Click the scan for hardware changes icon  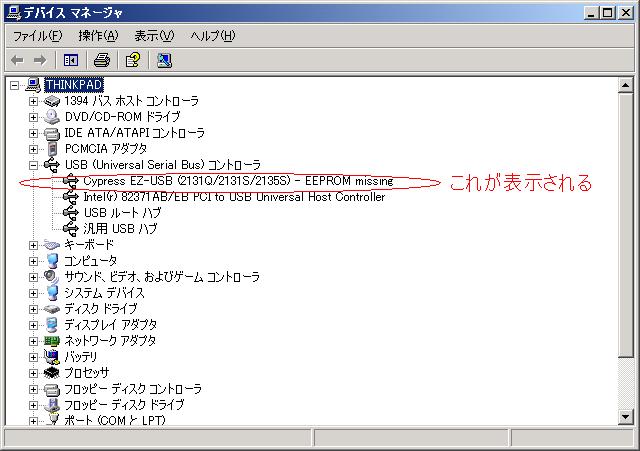pyautogui.click(x=164, y=60)
